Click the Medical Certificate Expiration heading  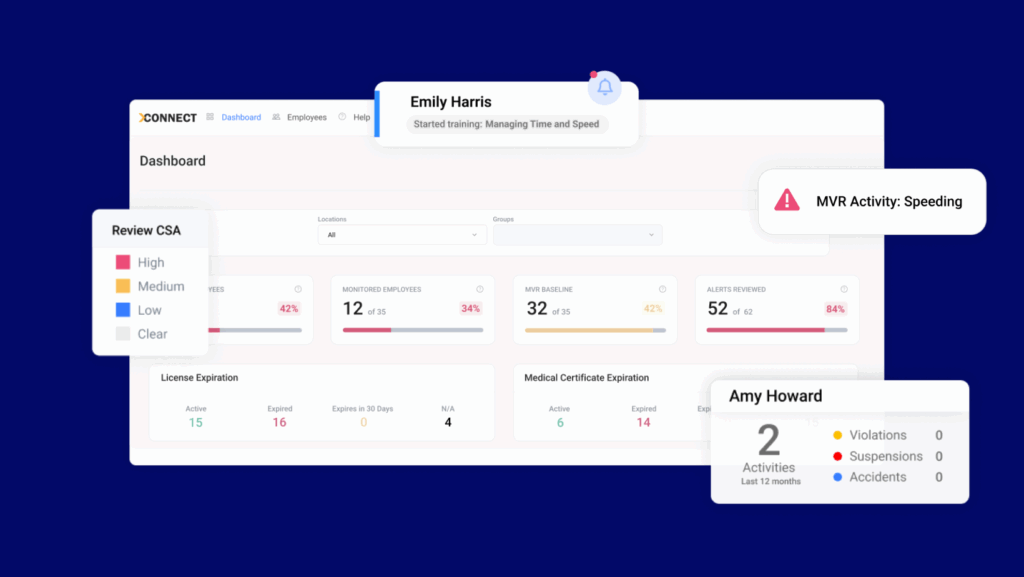[586, 378]
